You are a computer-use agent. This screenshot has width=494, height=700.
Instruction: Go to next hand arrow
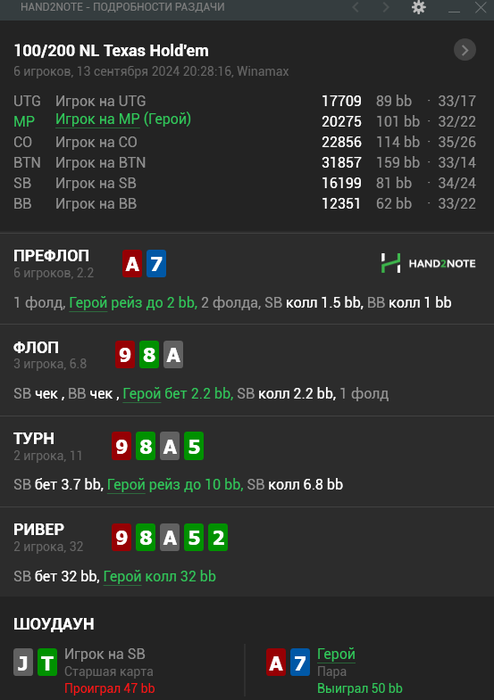(x=386, y=7)
